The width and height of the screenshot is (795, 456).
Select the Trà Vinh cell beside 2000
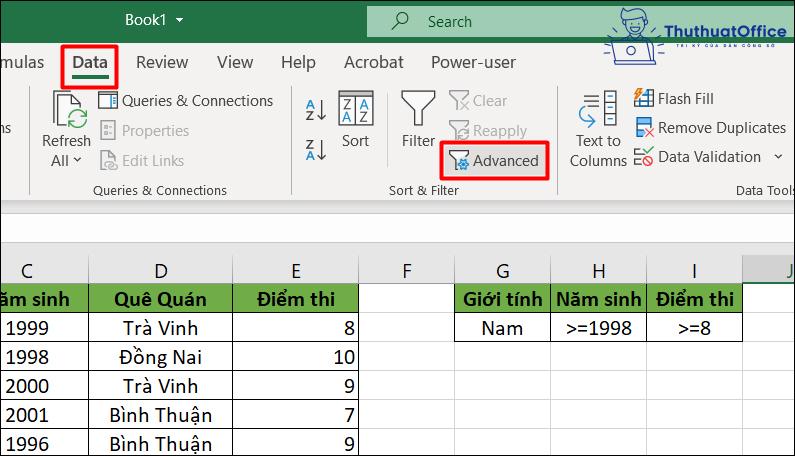click(x=161, y=385)
